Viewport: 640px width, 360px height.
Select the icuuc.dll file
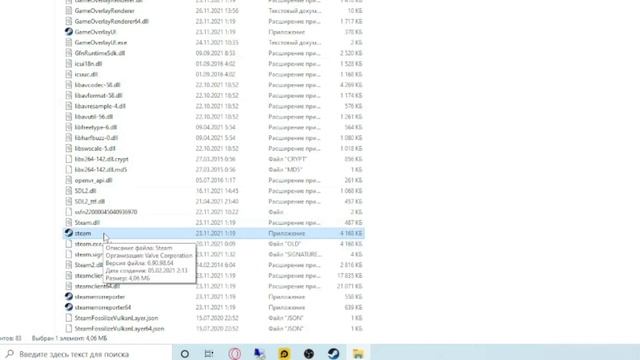pos(86,74)
